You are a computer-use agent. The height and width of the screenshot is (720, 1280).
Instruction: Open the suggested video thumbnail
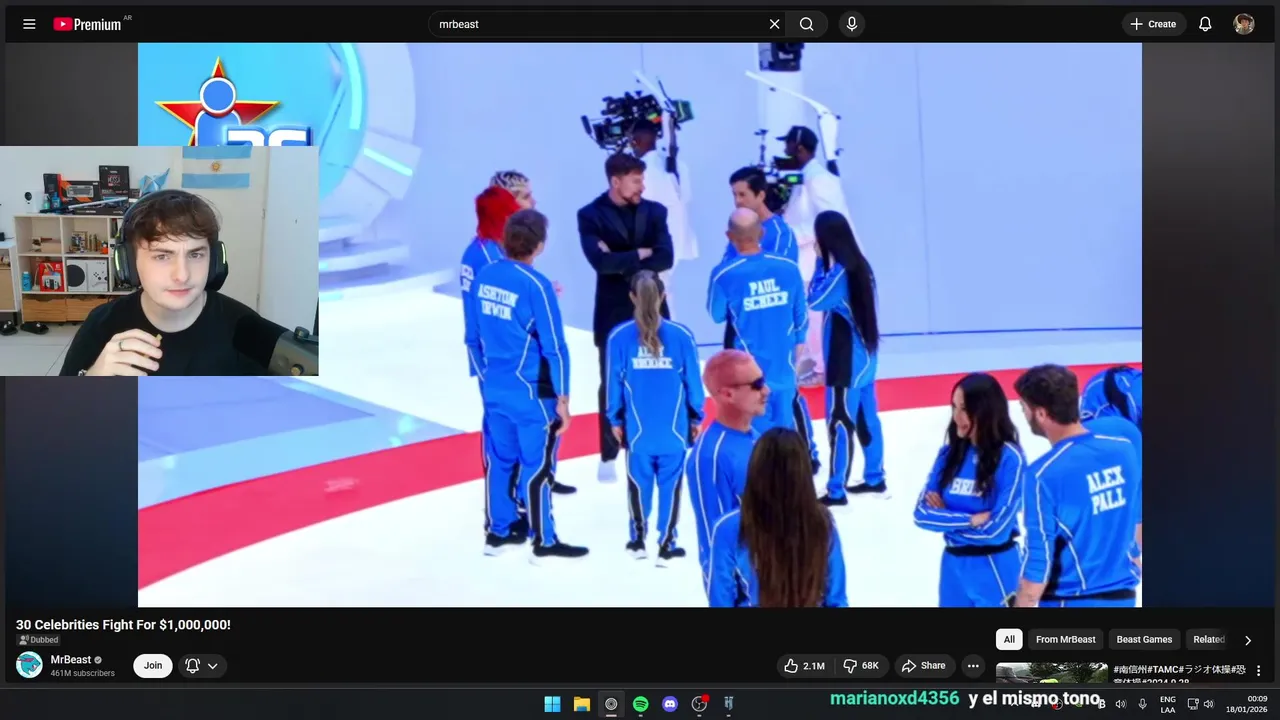click(x=1051, y=673)
